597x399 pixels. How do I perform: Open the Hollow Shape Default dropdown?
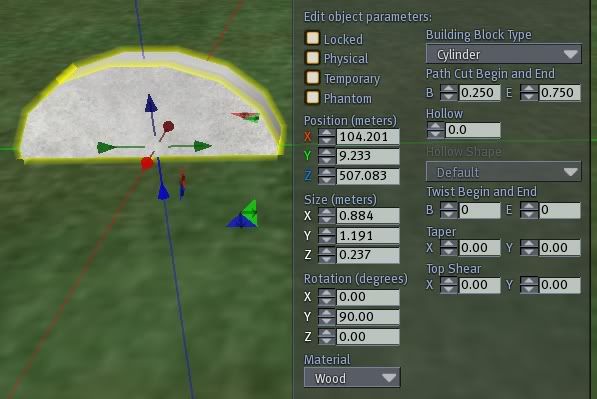(503, 172)
